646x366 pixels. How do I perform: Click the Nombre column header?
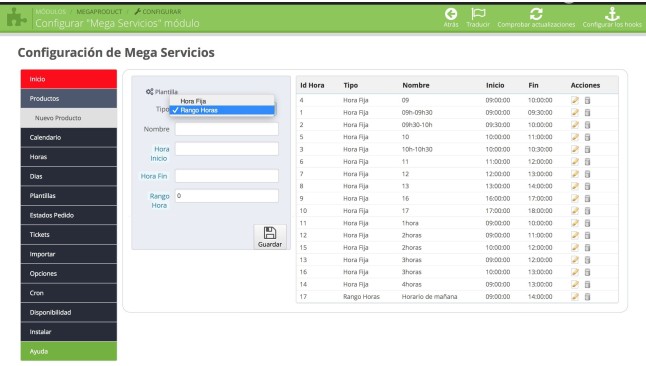(416, 85)
